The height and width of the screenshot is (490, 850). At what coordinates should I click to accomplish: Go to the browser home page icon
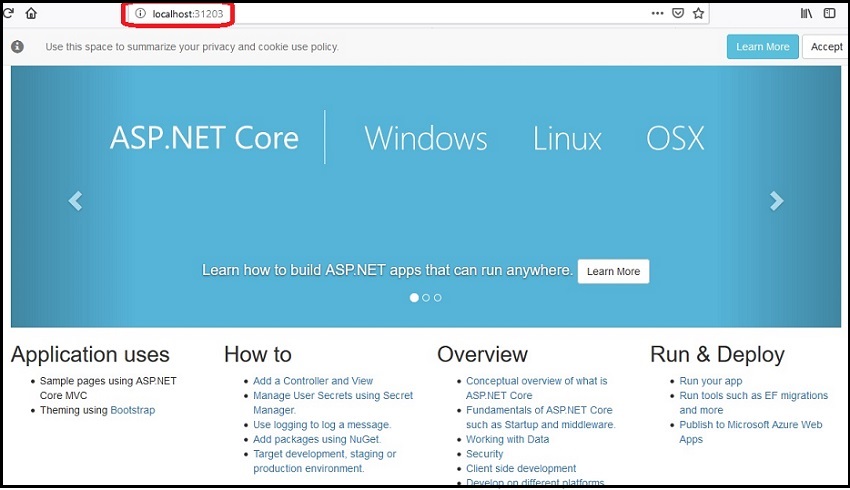click(31, 13)
